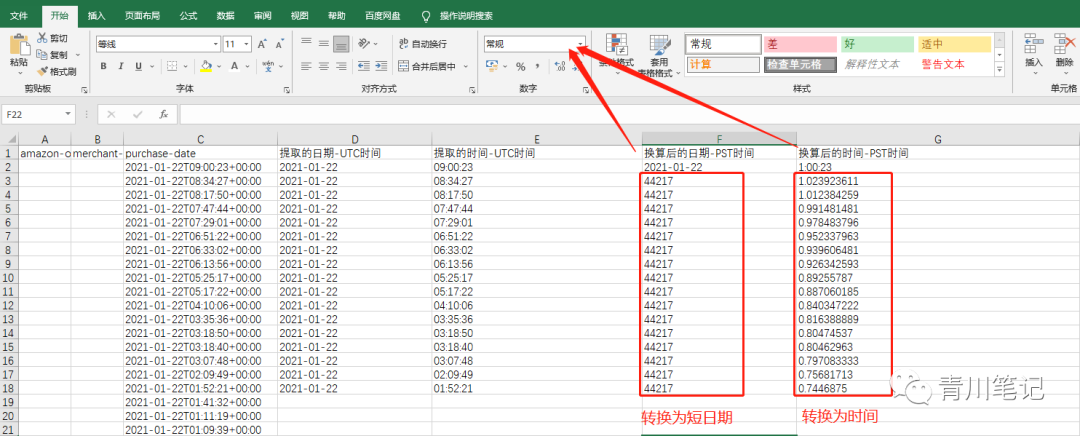Open the font size dropdown showing 11
Viewport: 1080px width, 436px height.
click(247, 44)
